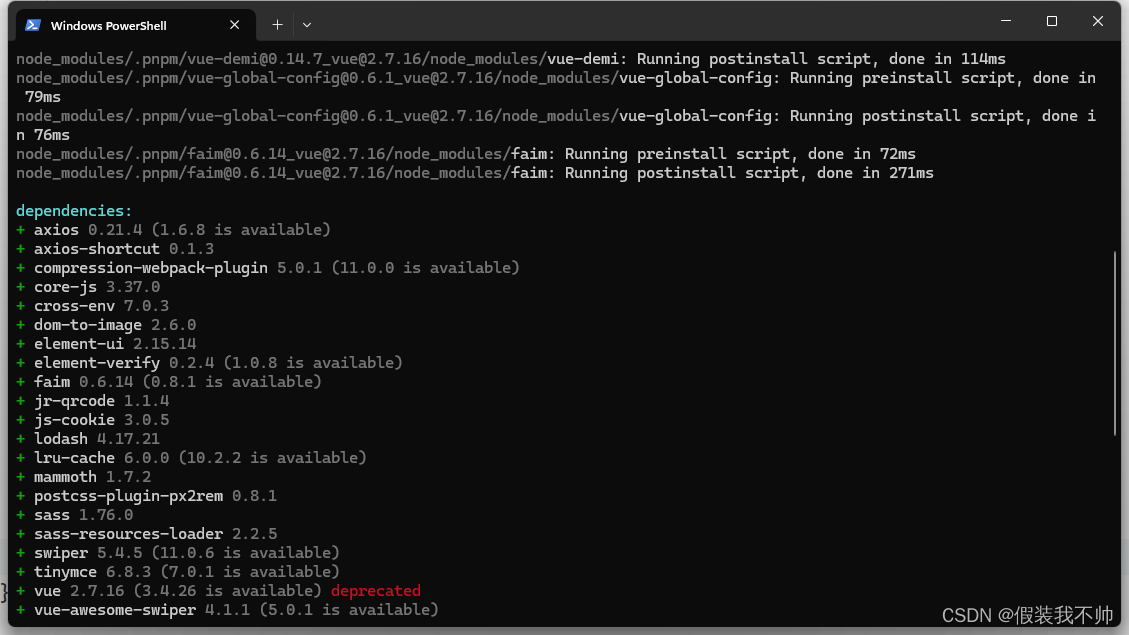Click the 'dependencies:' heading text

pyautogui.click(x=74, y=211)
